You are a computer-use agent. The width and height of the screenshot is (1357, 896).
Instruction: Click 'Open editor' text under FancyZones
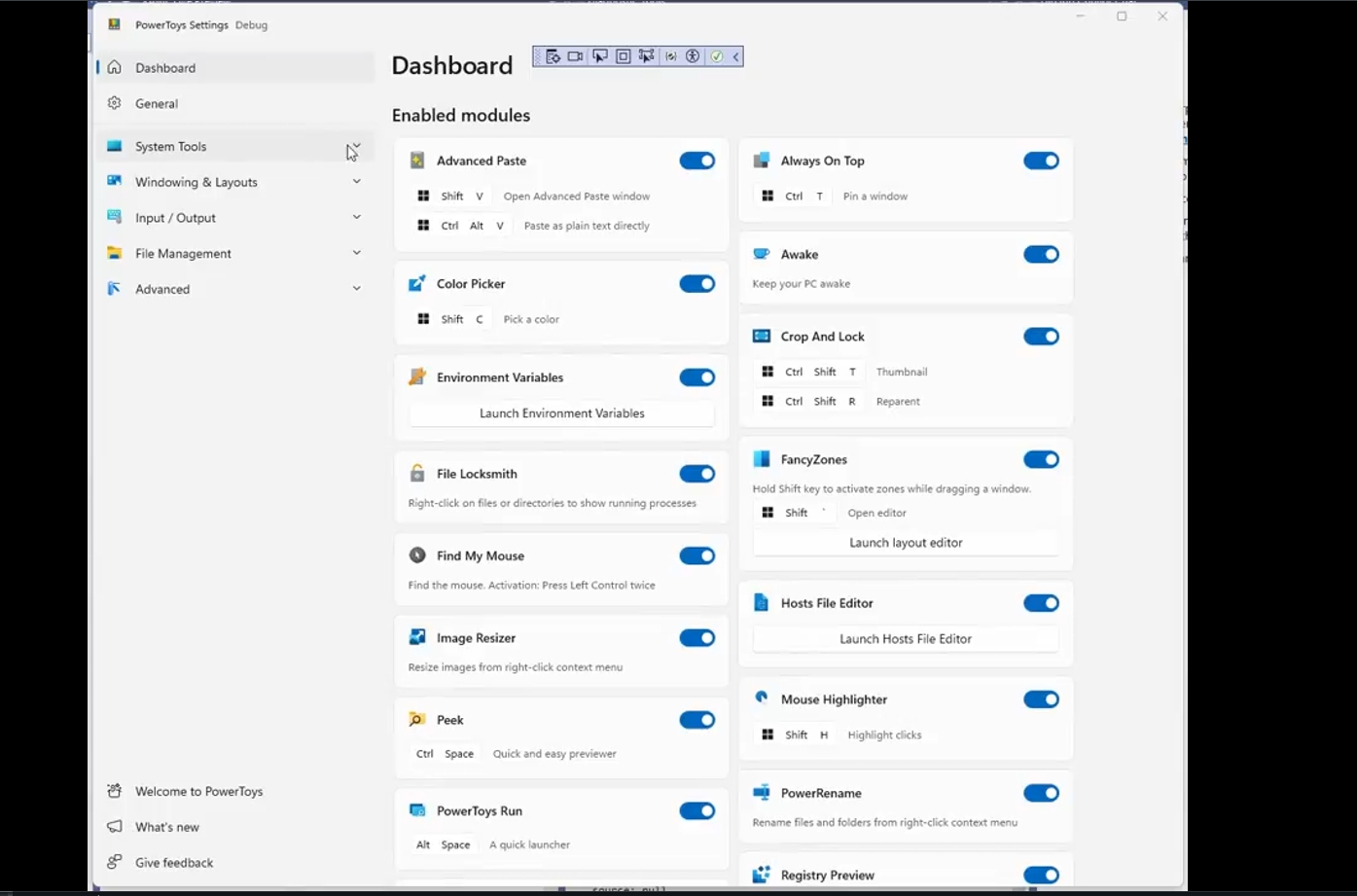pyautogui.click(x=876, y=513)
